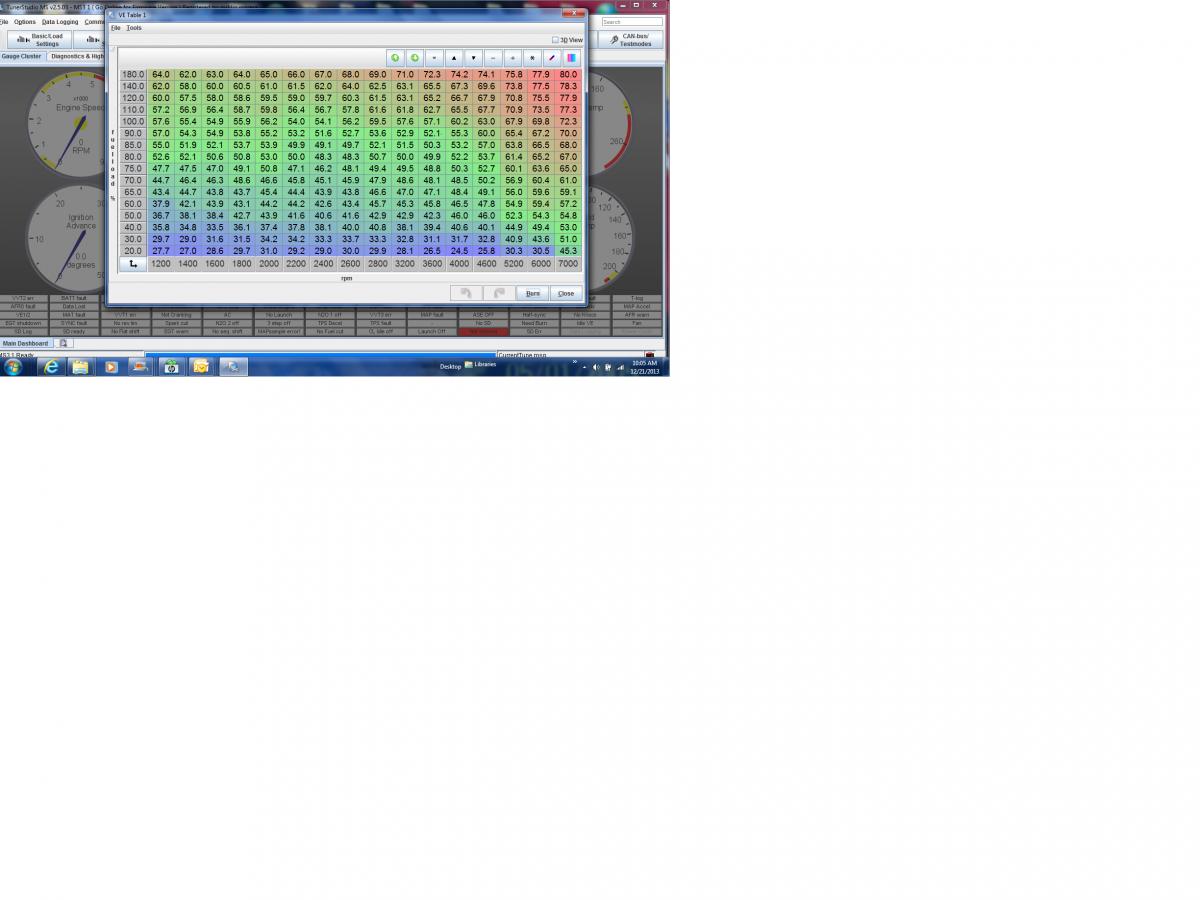
Task: Click the new dashboard tab icon beside Main Dashboard
Action: pos(63,343)
